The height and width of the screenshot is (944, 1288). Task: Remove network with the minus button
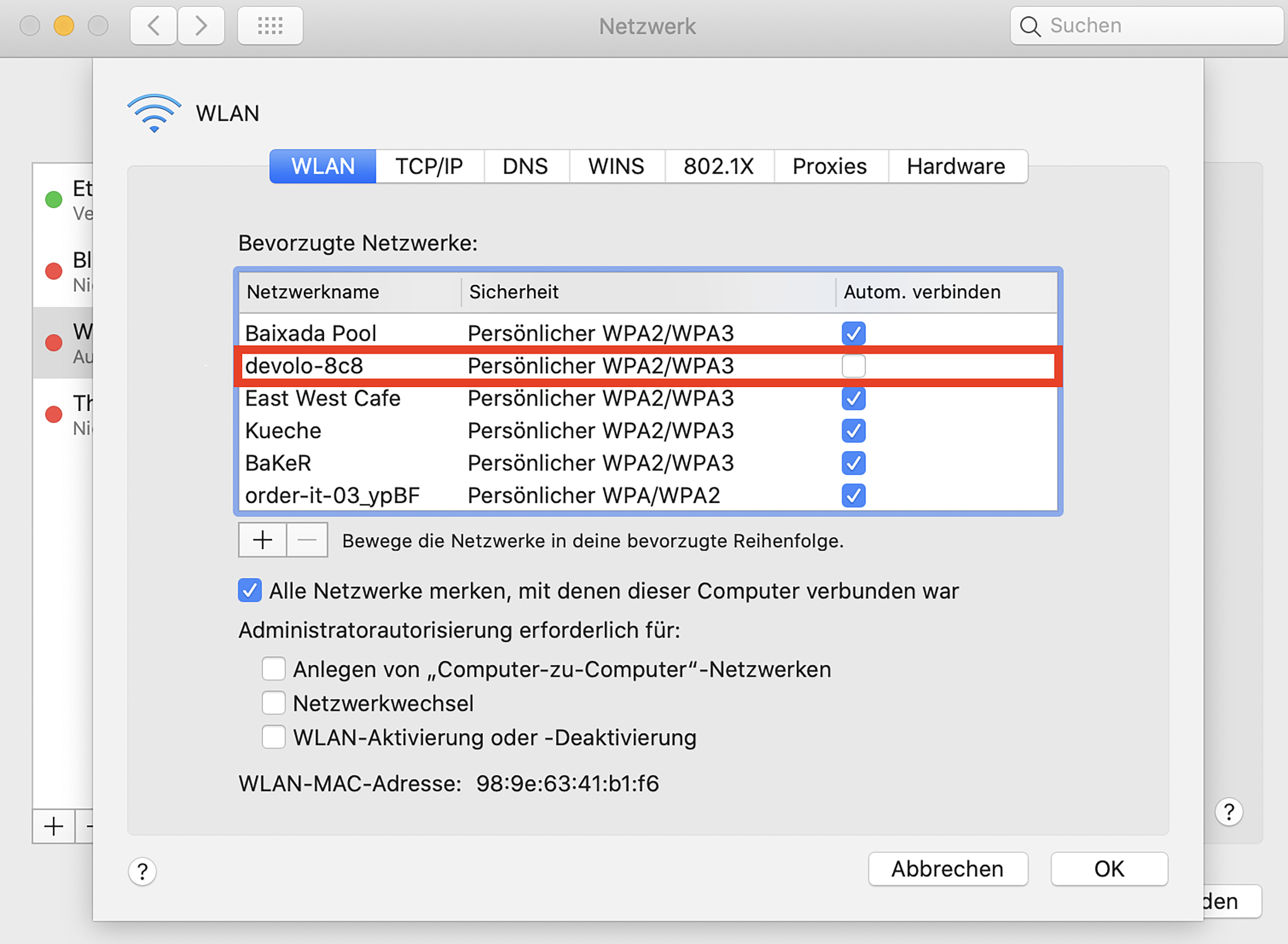[307, 540]
